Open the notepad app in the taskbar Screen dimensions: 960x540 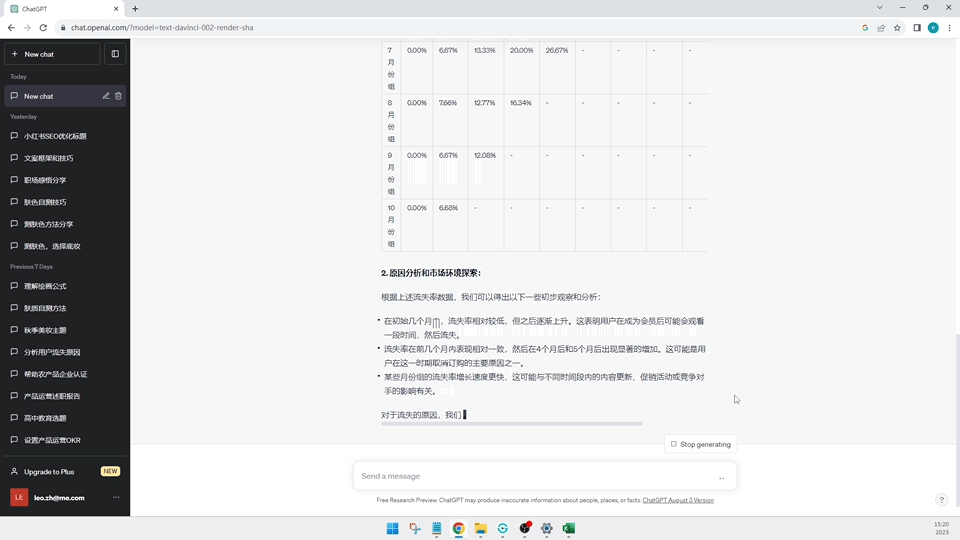437,528
